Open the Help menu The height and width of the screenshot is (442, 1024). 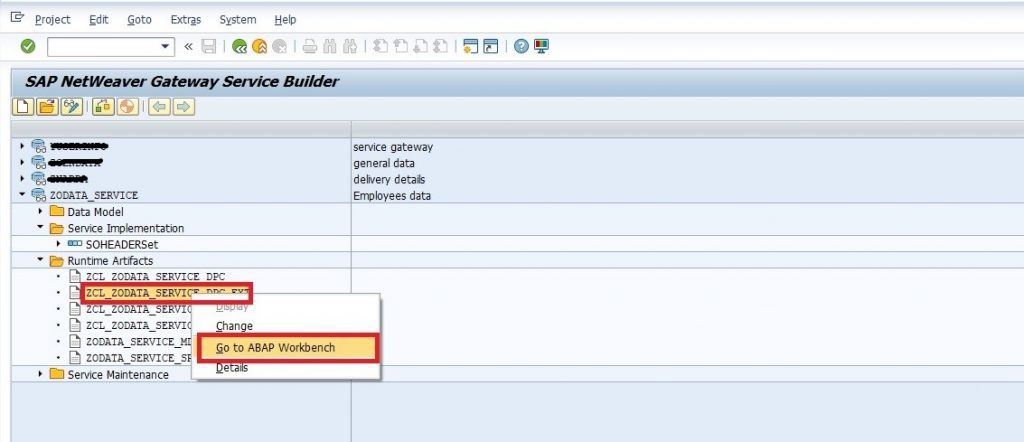point(285,20)
